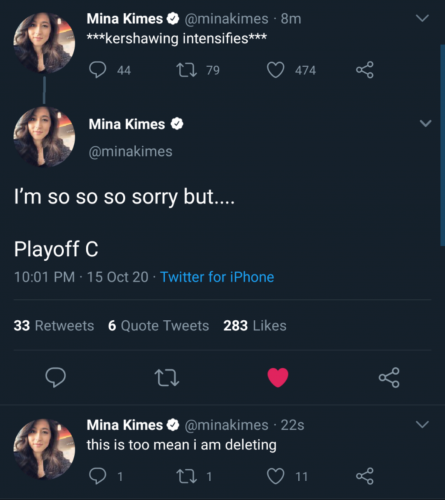Retweet the kershawing intensifies tweet
445x500 pixels.
tap(186, 70)
